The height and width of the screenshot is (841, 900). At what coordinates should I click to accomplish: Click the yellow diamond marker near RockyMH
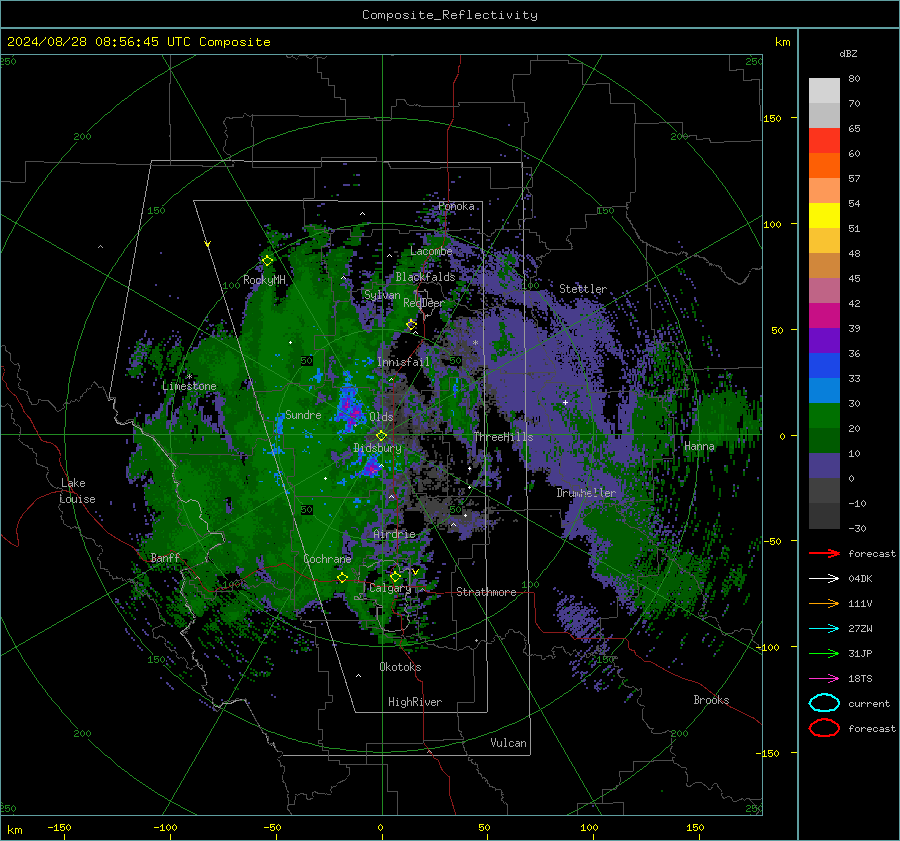[267, 261]
